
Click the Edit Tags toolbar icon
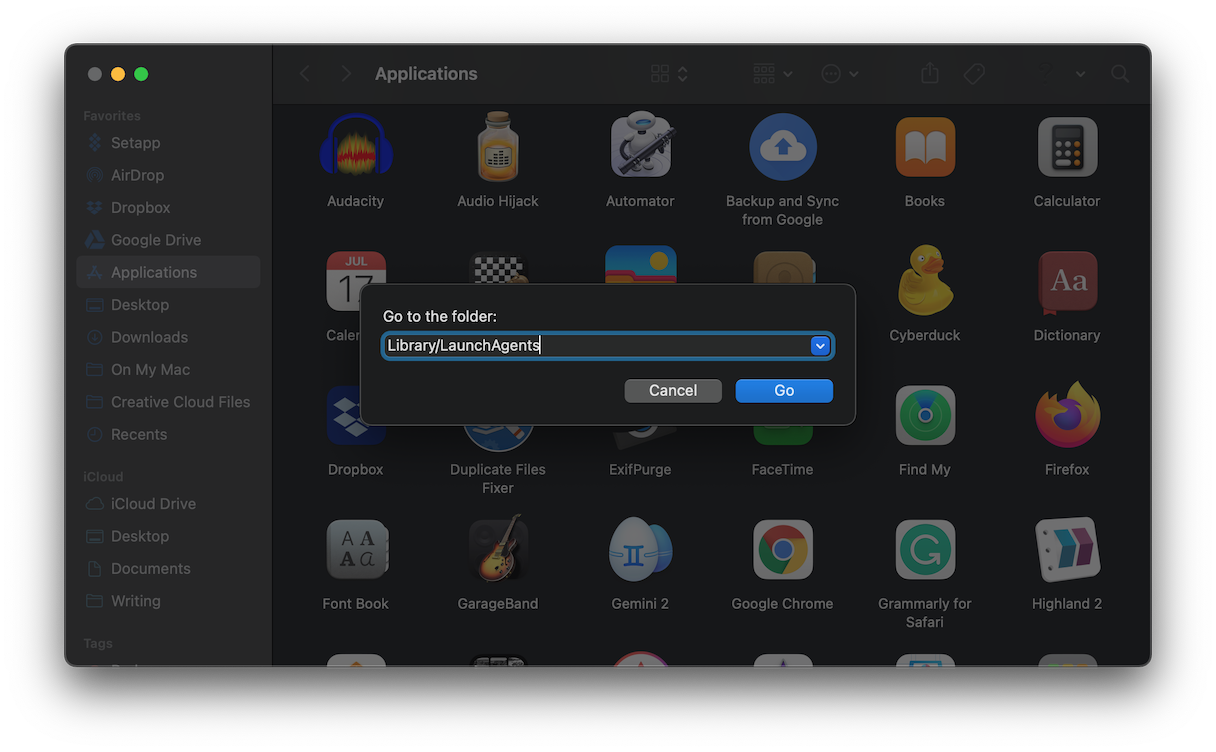pyautogui.click(x=974, y=74)
